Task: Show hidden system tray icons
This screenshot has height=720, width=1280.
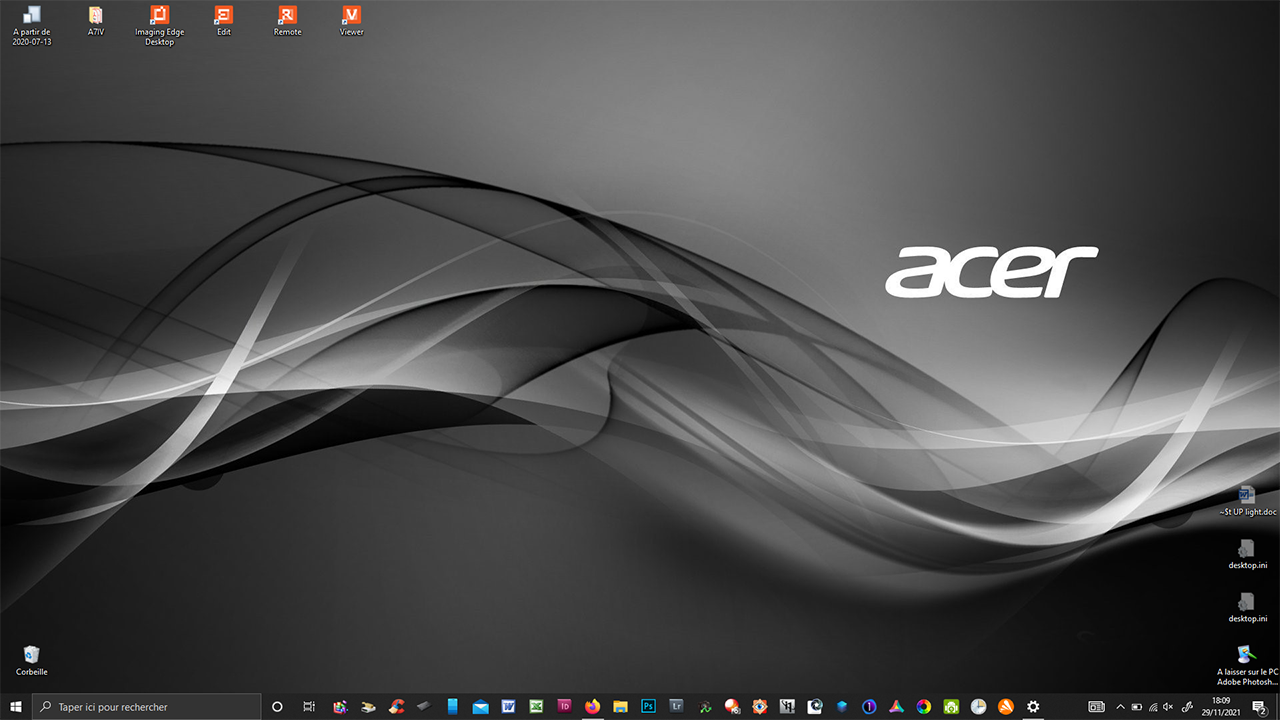Action: (x=1120, y=707)
